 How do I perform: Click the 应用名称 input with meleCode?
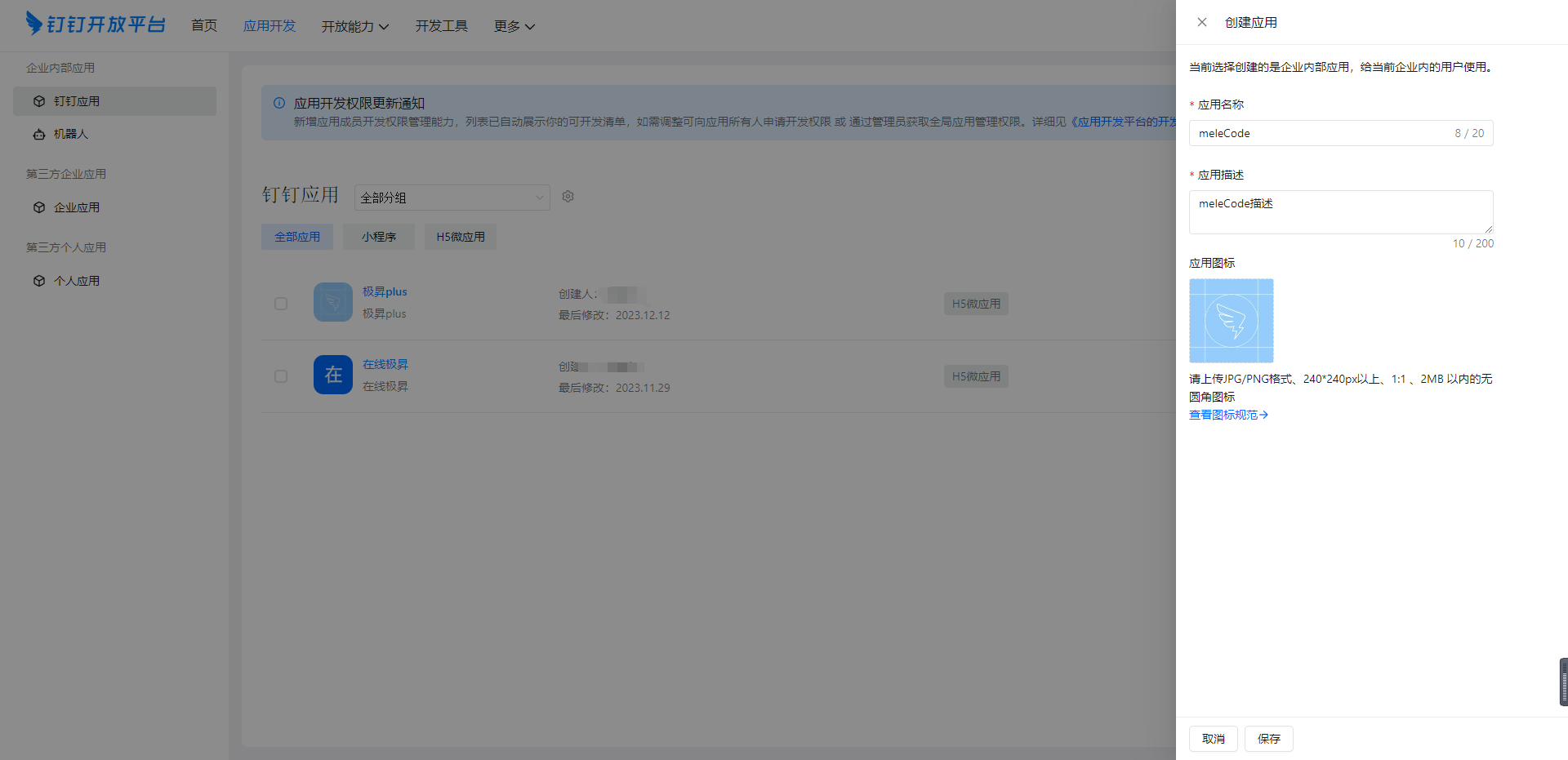[x=1341, y=133]
